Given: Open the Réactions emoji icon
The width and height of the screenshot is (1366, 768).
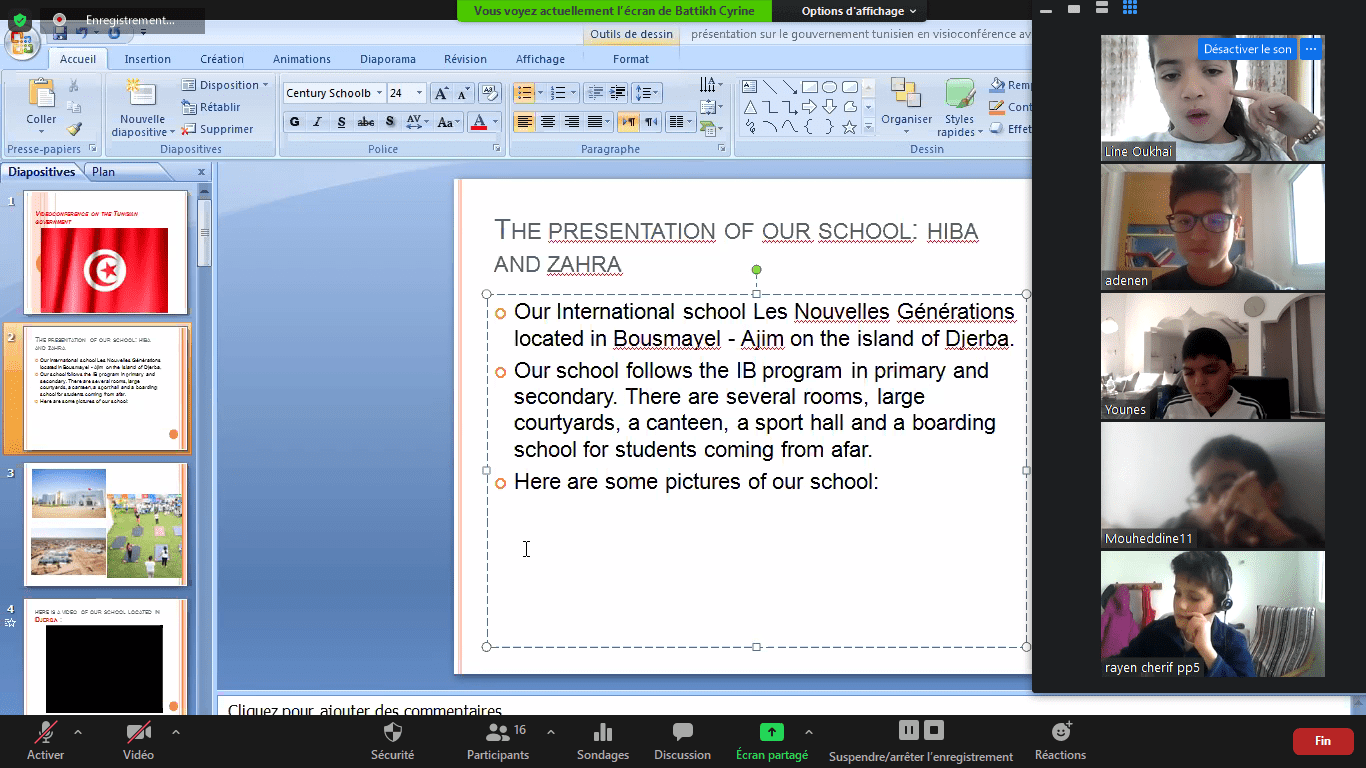Looking at the screenshot, I should coord(1060,733).
